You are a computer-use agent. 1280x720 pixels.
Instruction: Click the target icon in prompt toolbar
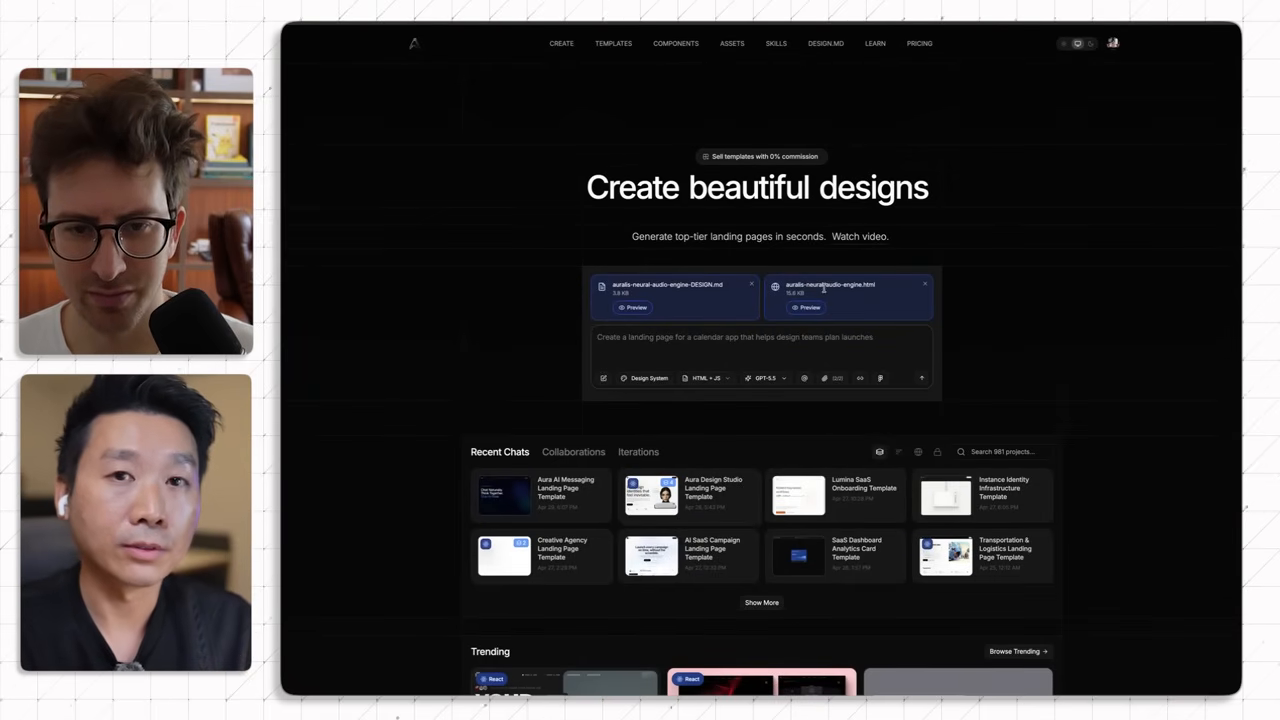pyautogui.click(x=804, y=378)
